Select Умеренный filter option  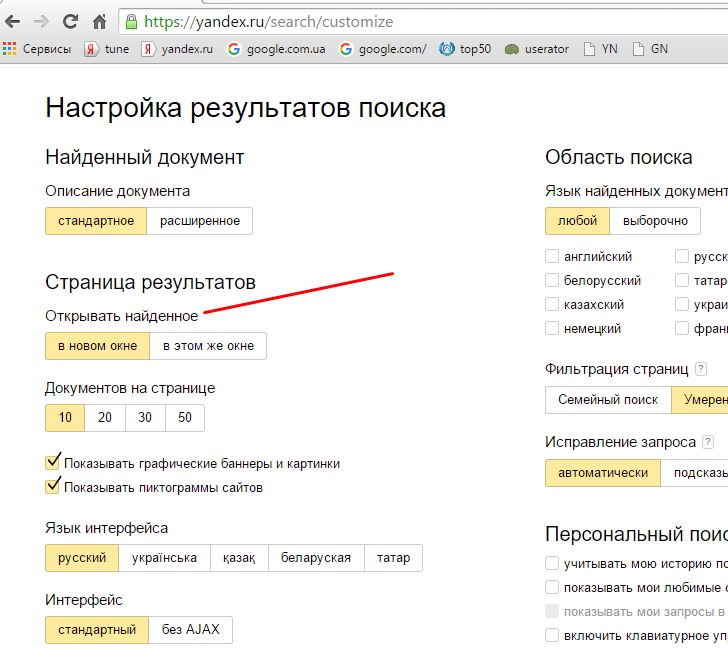point(700,400)
